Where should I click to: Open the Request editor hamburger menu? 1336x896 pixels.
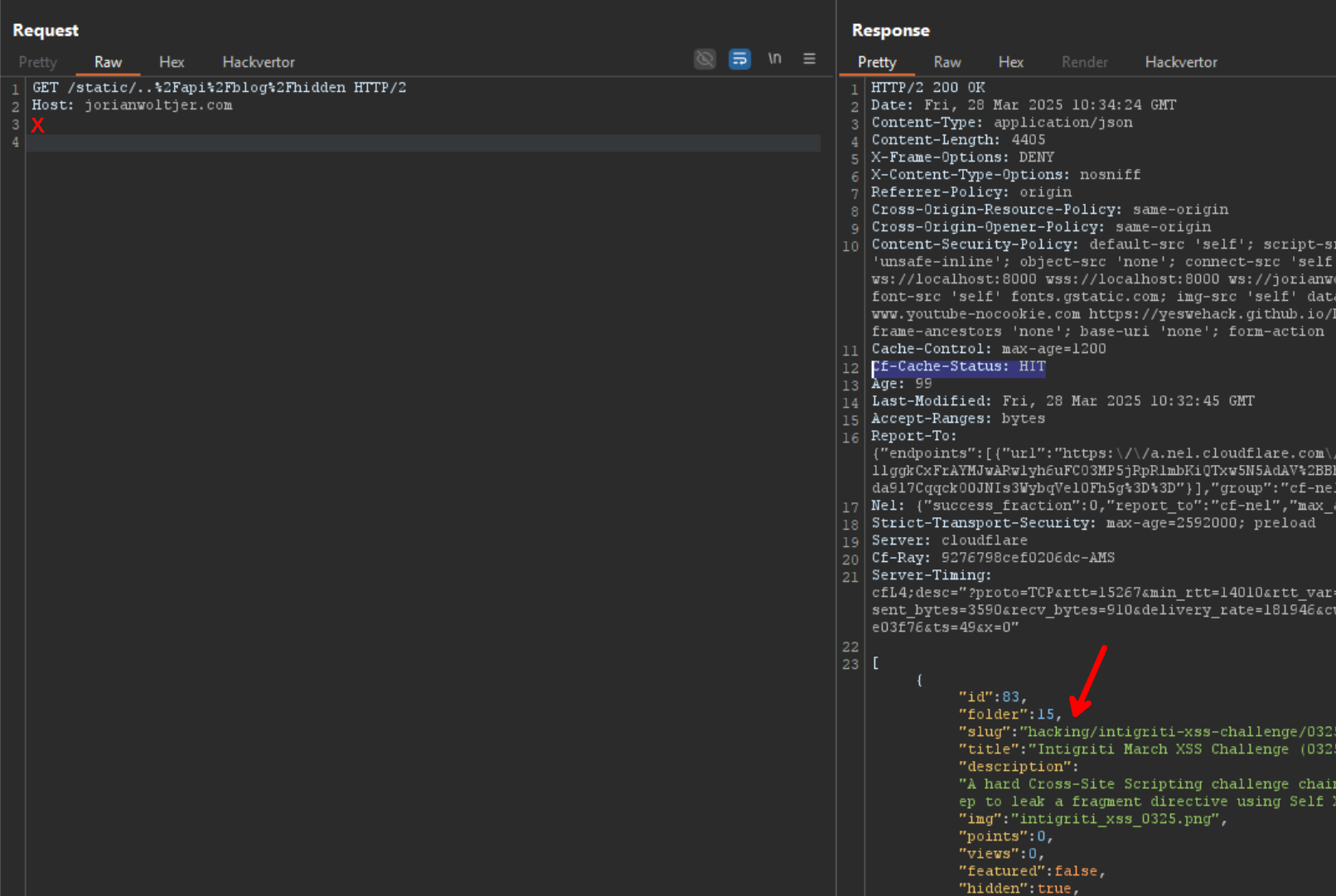point(809,59)
